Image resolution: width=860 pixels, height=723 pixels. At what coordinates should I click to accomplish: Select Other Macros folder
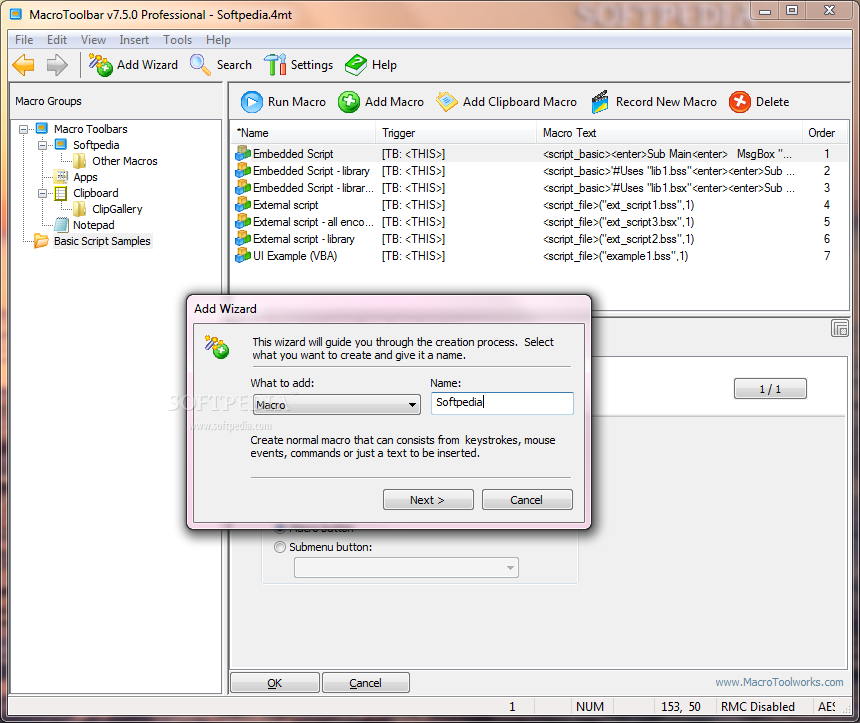click(125, 161)
